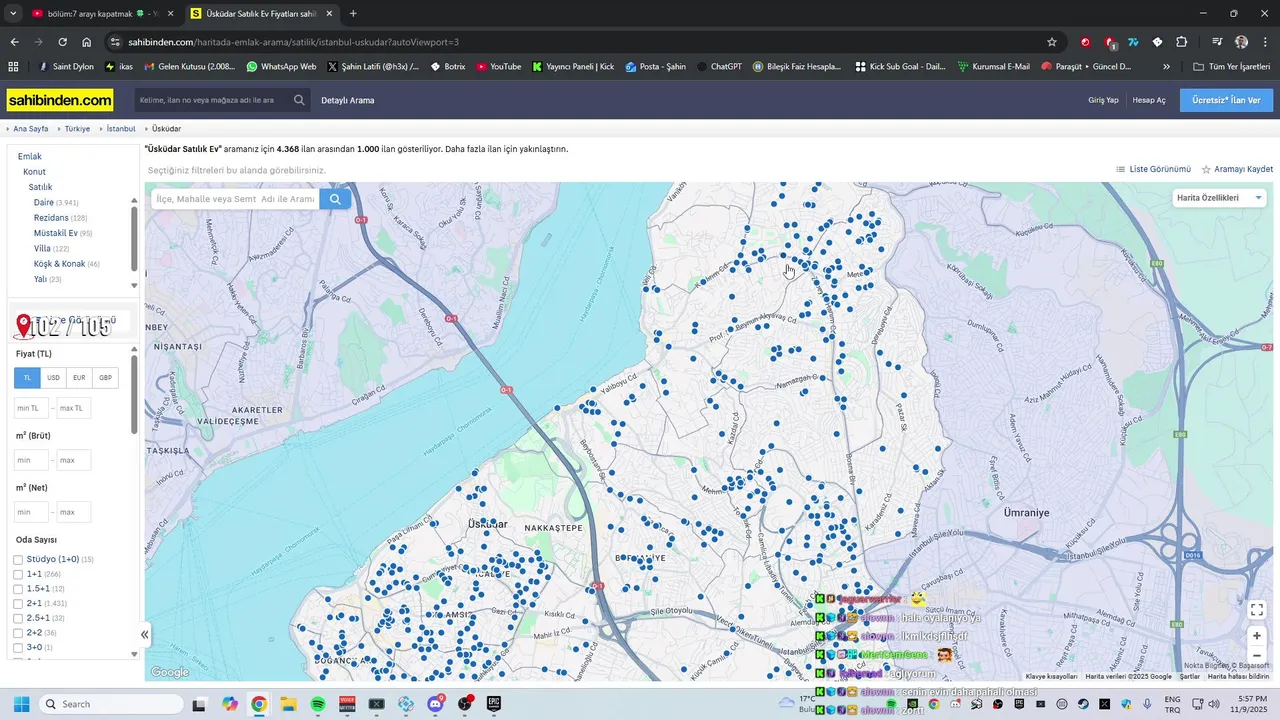
Task: Click the map district search field
Action: pos(235,199)
